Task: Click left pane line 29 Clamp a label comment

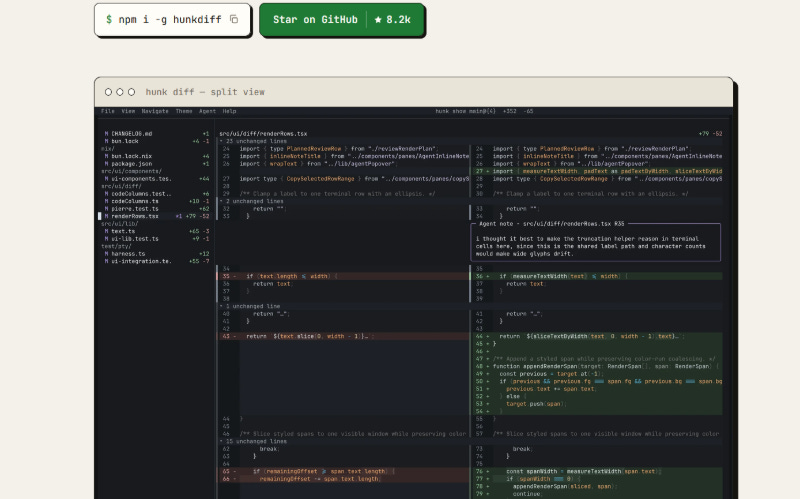Action: pyautogui.click(x=343, y=194)
